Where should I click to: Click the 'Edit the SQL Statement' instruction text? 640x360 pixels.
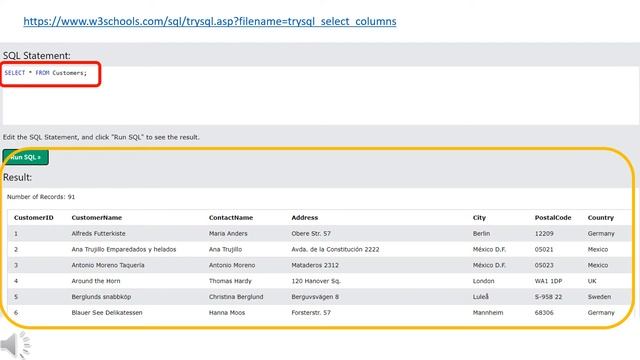(x=101, y=137)
